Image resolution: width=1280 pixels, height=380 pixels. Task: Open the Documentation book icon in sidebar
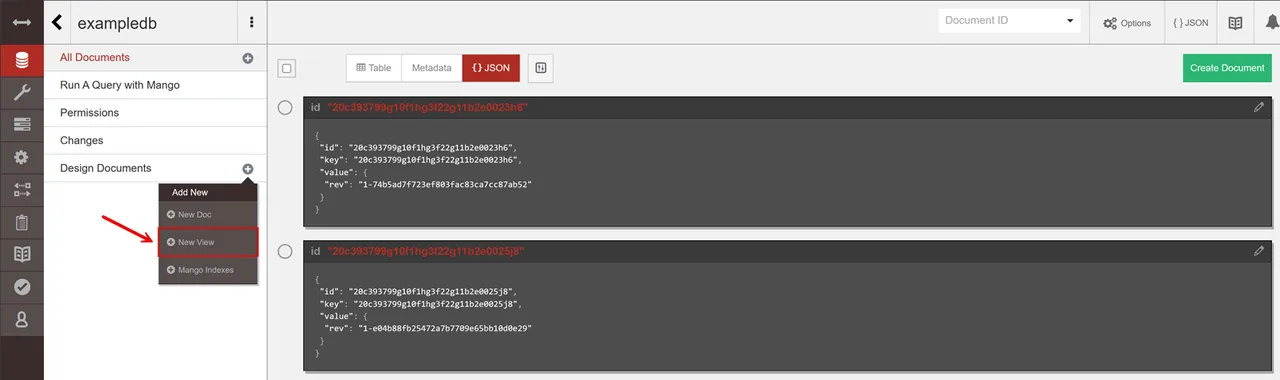coord(21,254)
